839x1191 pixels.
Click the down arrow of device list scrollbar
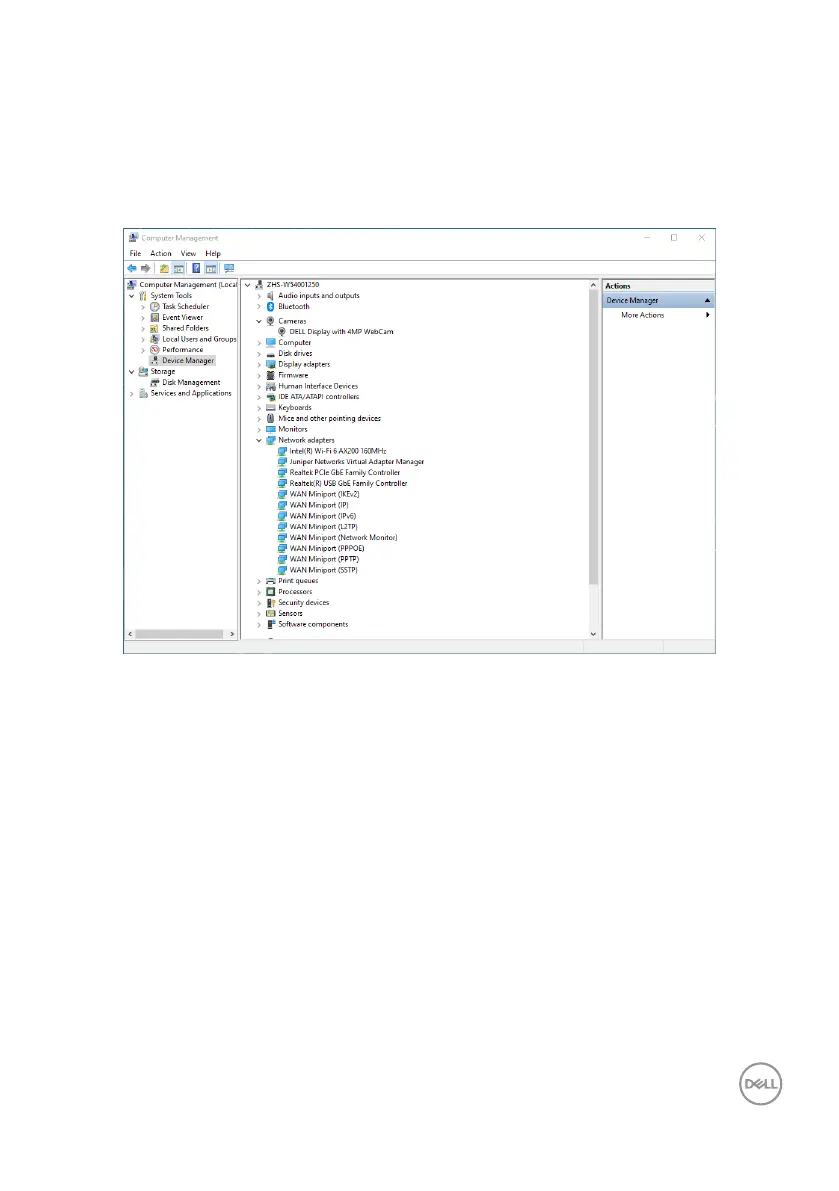(x=593, y=634)
